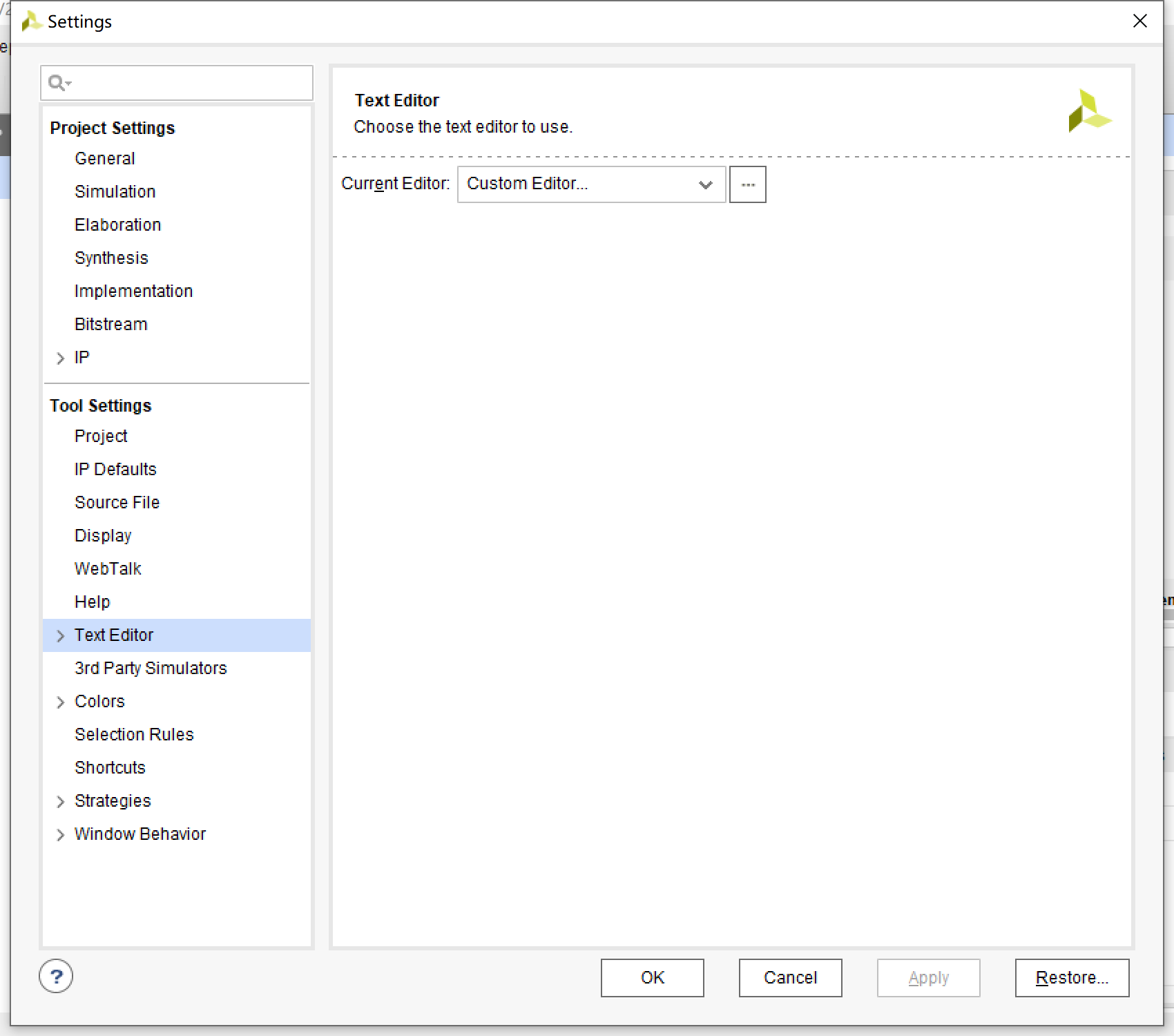This screenshot has width=1174, height=1036.
Task: Select Help in Tool Settings
Action: [93, 602]
